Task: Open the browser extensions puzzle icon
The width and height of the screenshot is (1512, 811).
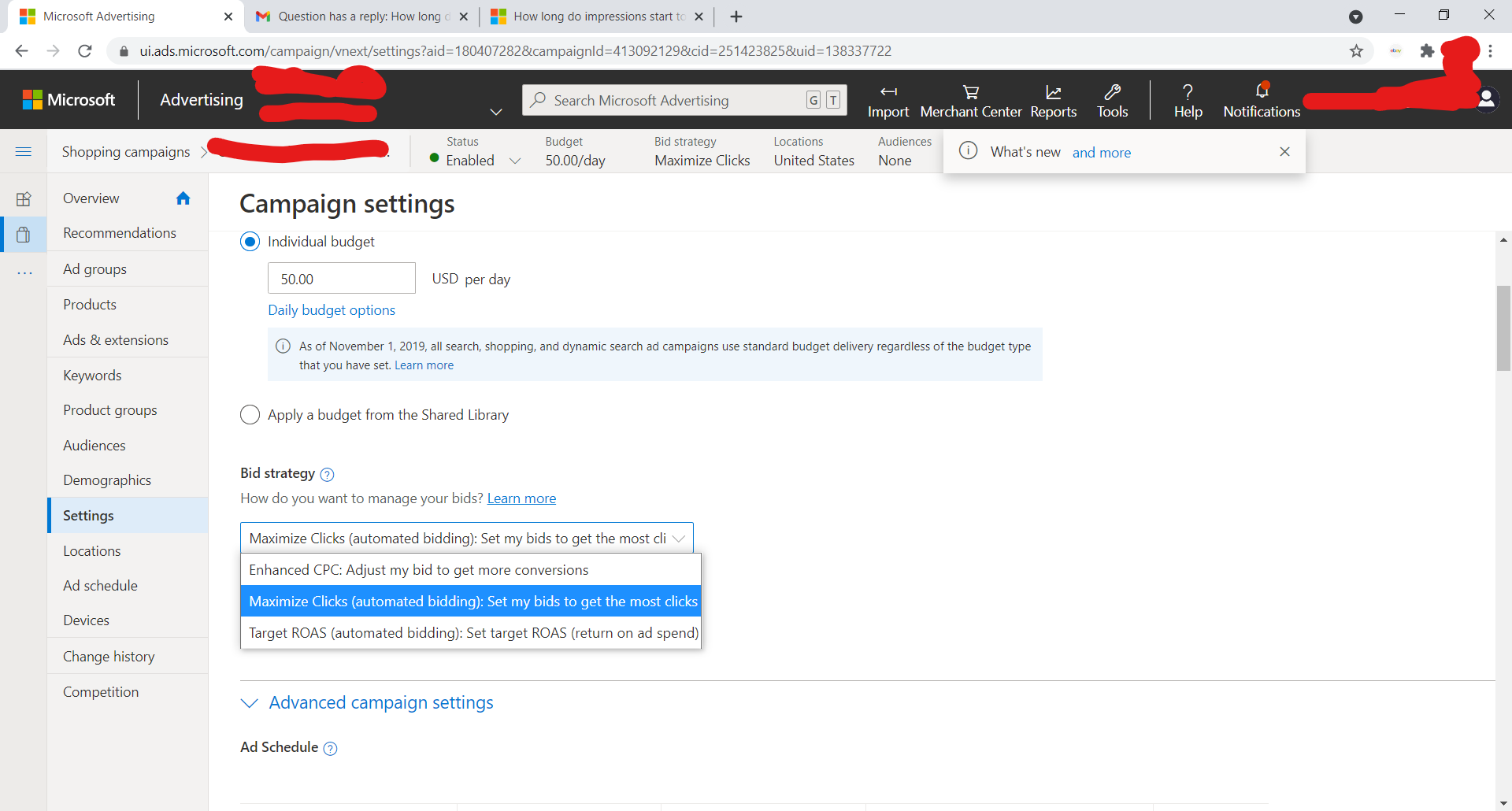Action: [x=1427, y=51]
